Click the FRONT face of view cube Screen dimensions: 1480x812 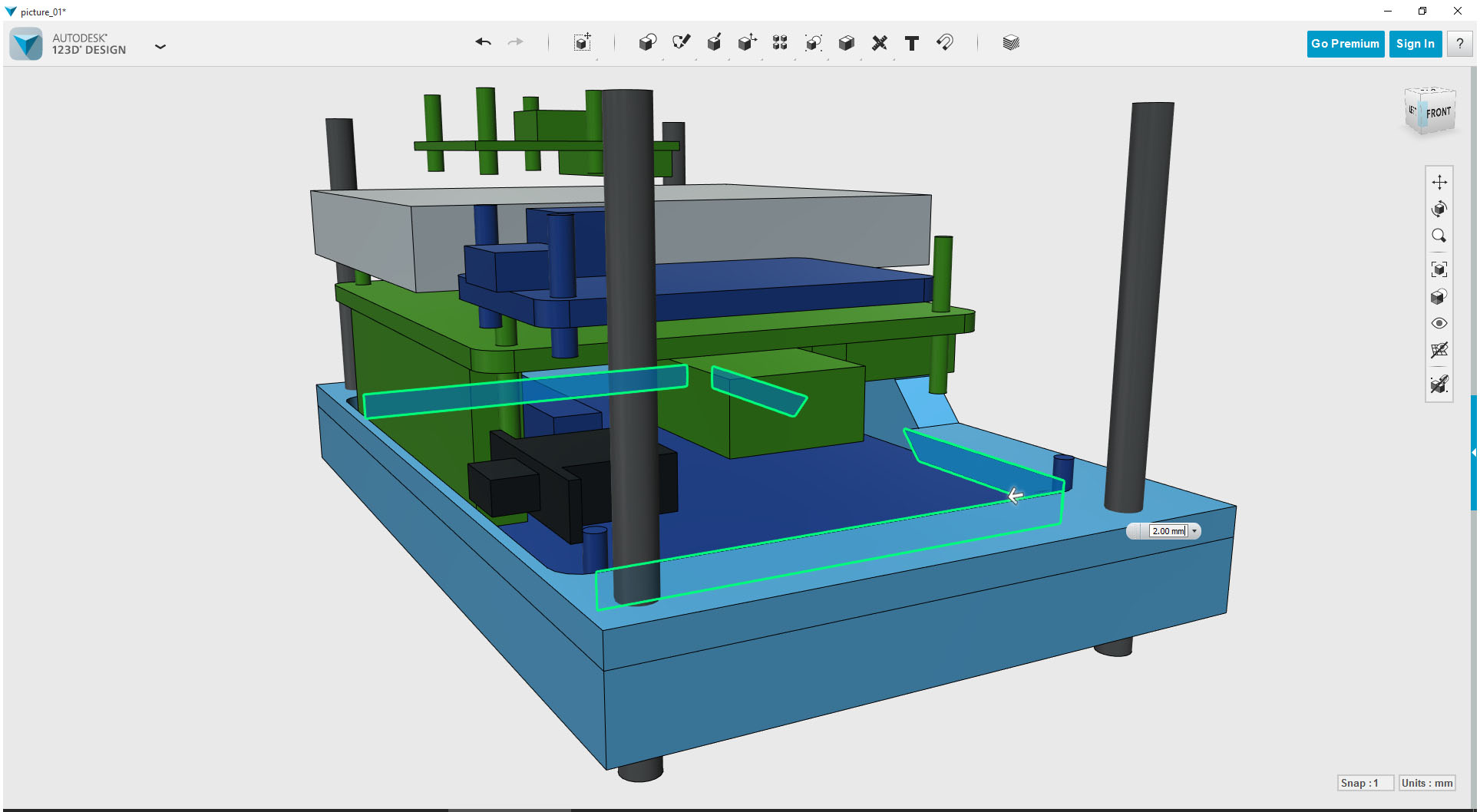1438,113
